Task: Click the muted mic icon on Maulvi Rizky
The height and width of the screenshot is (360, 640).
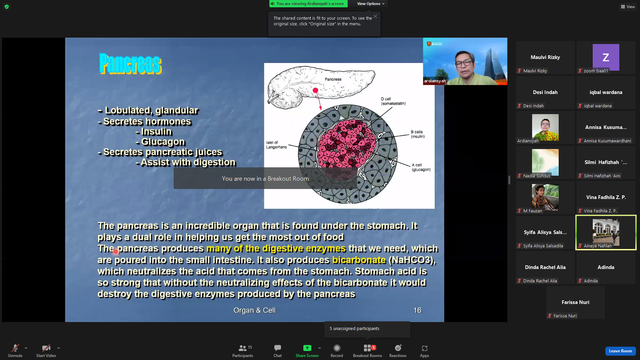Action: (519, 71)
